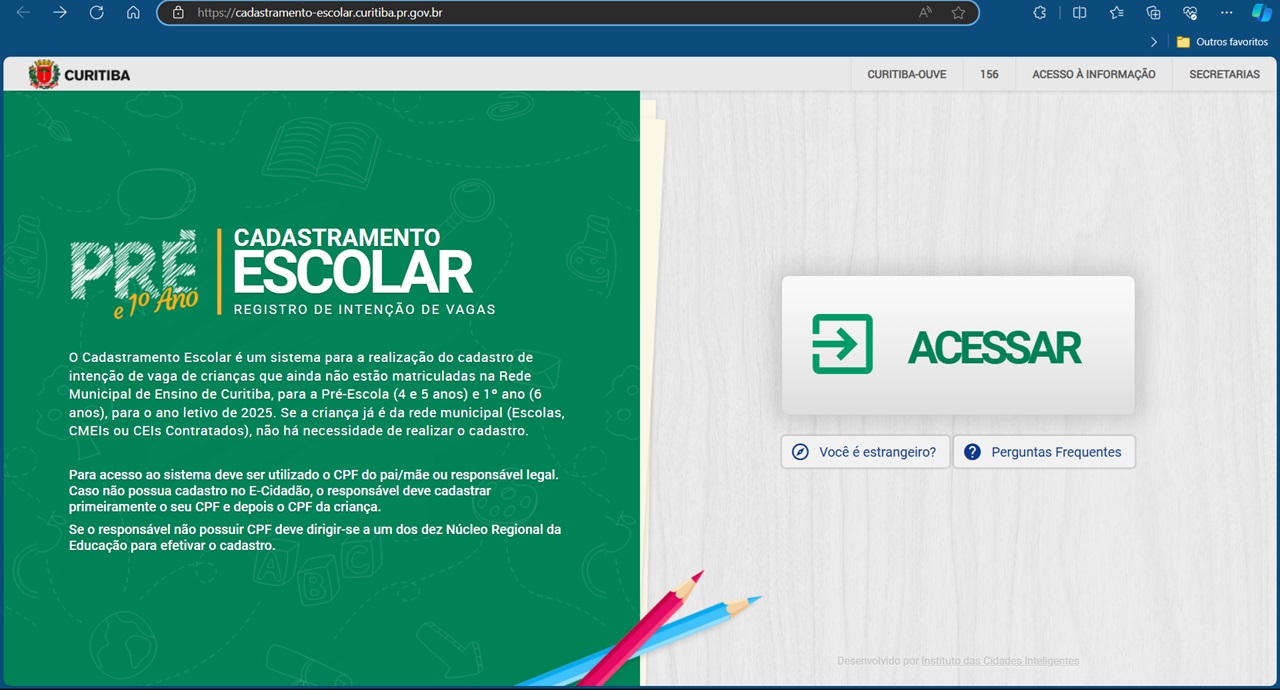Open Perguntas Frequentes
Image resolution: width=1280 pixels, height=690 pixels.
(x=1044, y=452)
